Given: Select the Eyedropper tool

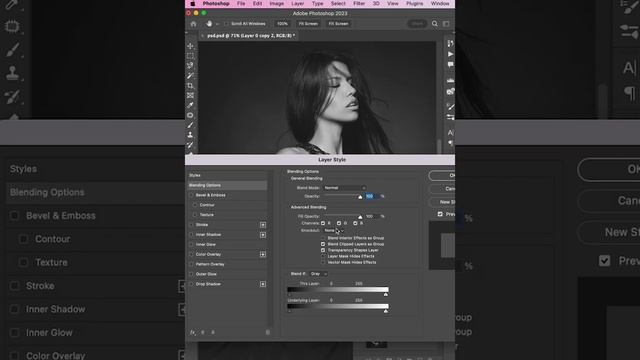Looking at the screenshot, I should click(190, 105).
